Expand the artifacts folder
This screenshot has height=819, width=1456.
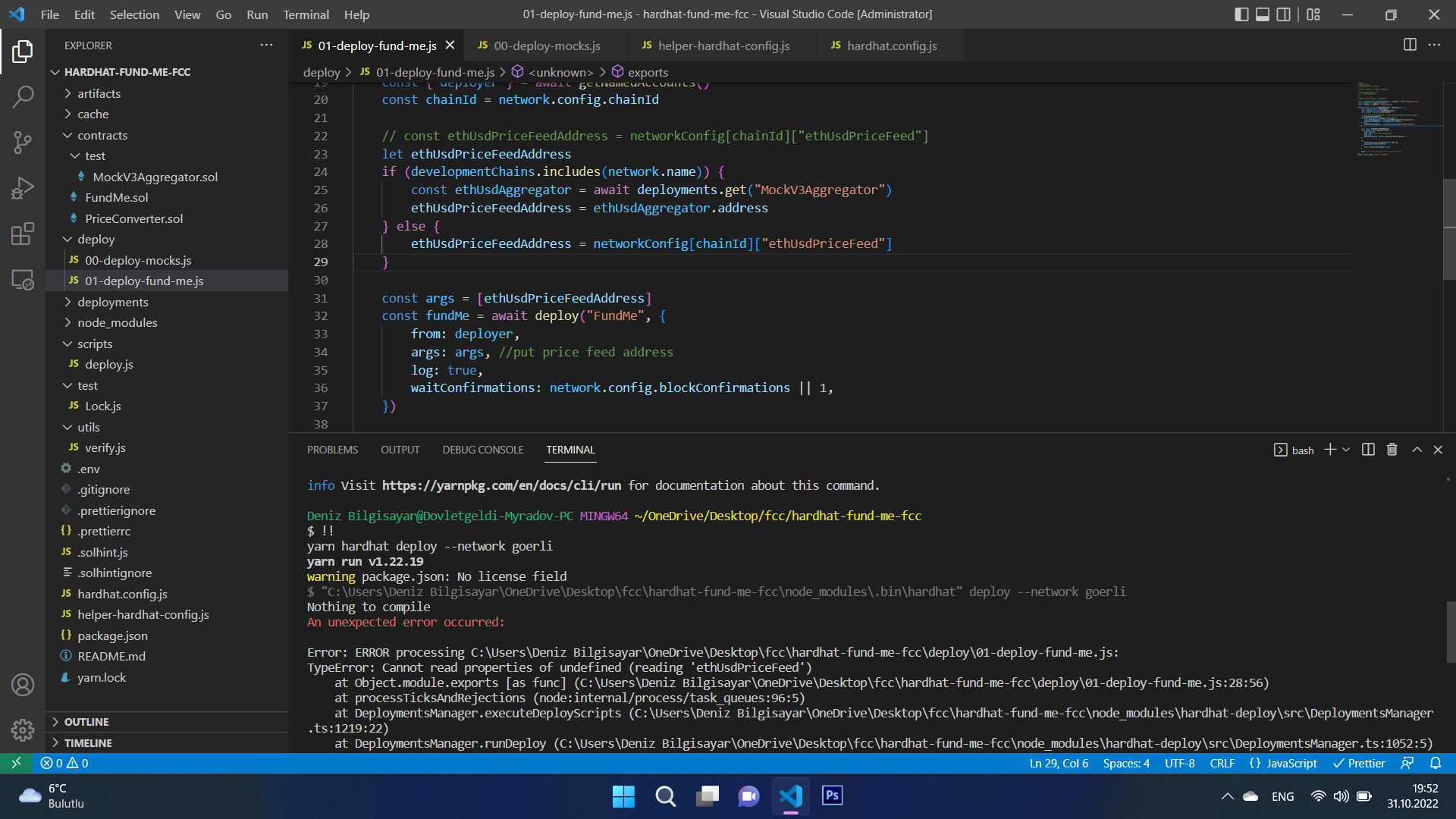(99, 93)
